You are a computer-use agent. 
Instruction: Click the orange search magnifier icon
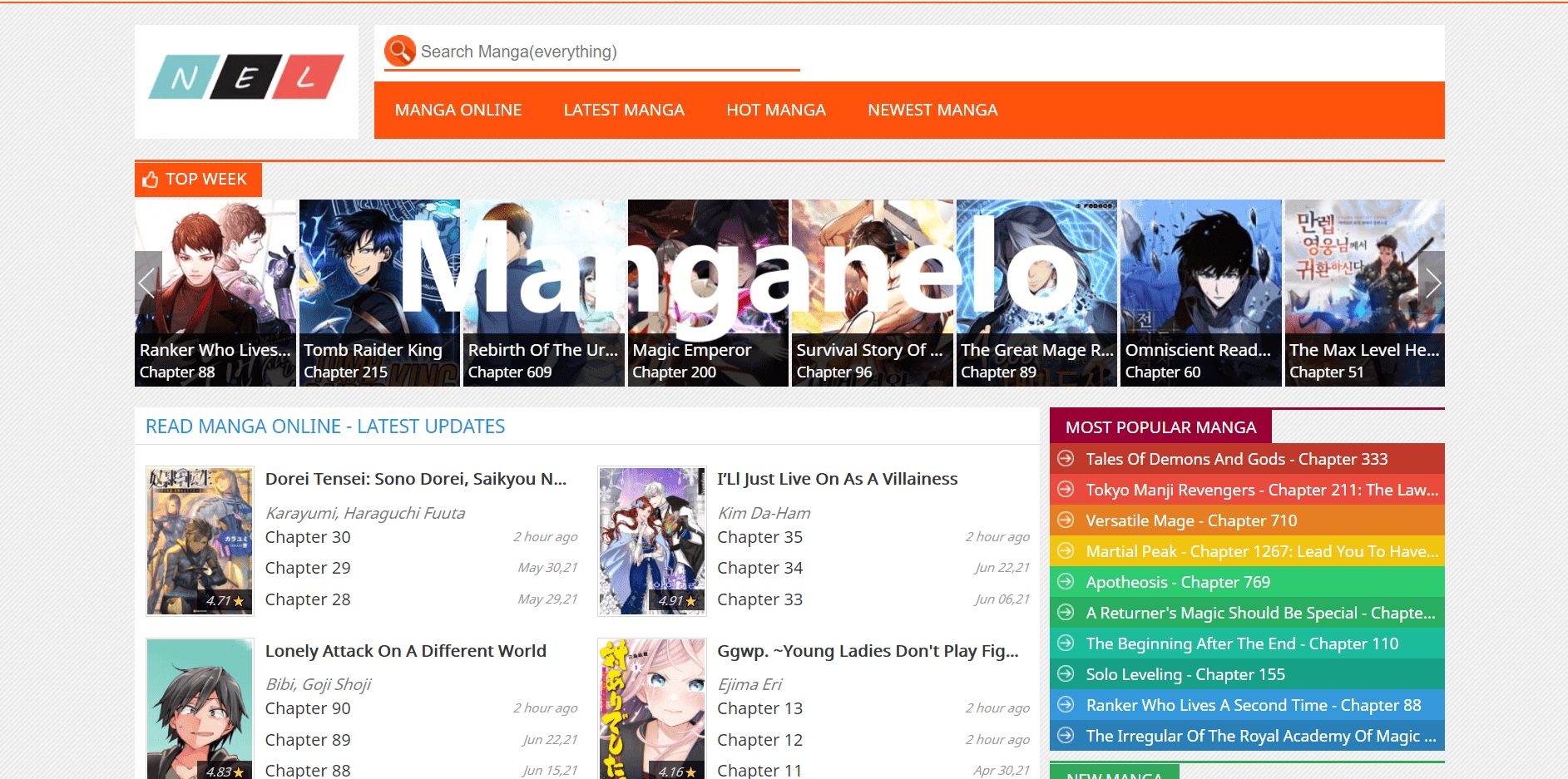coord(399,51)
